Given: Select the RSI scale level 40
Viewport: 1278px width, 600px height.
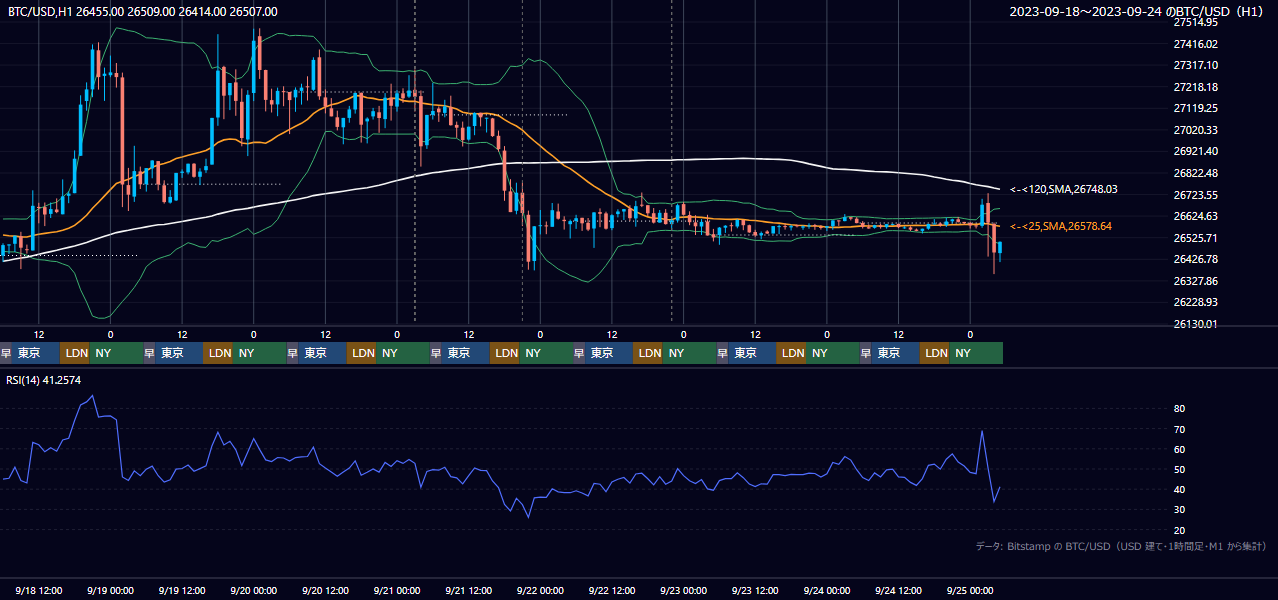Looking at the screenshot, I should pyautogui.click(x=1179, y=490).
